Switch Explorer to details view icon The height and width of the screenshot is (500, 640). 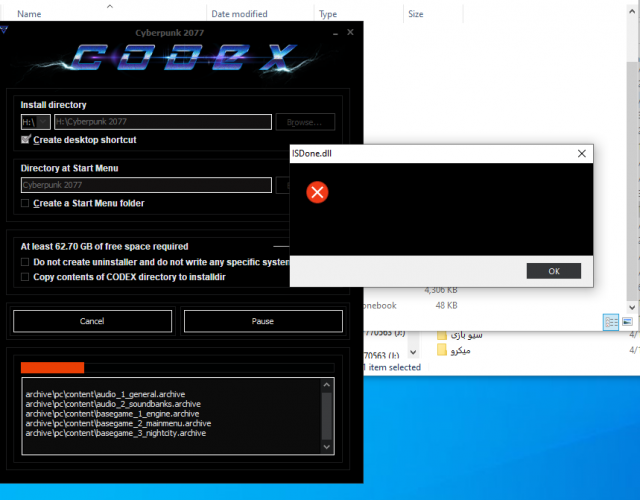click(610, 322)
